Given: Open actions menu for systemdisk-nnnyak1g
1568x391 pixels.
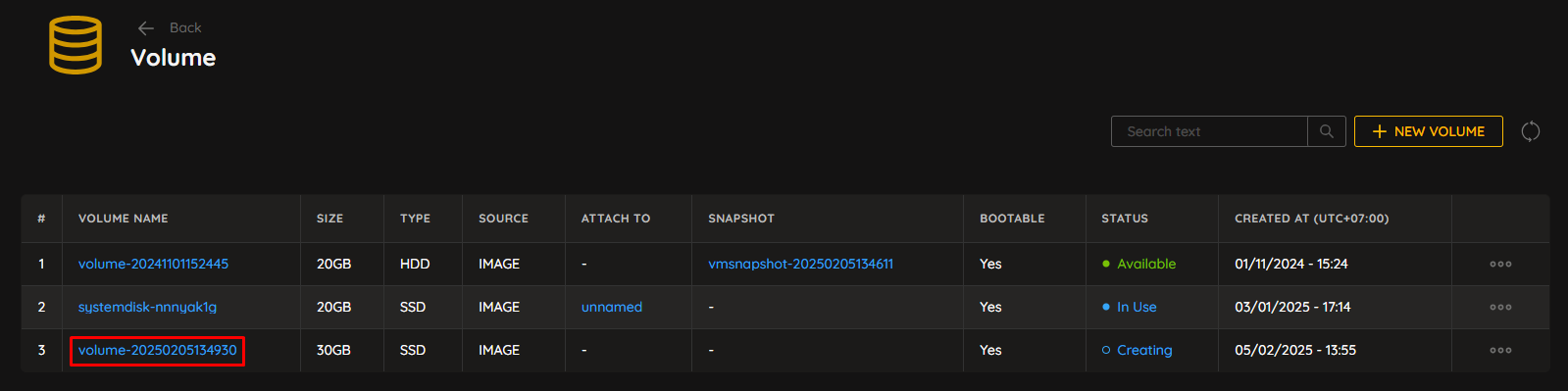Looking at the screenshot, I should (x=1500, y=308).
